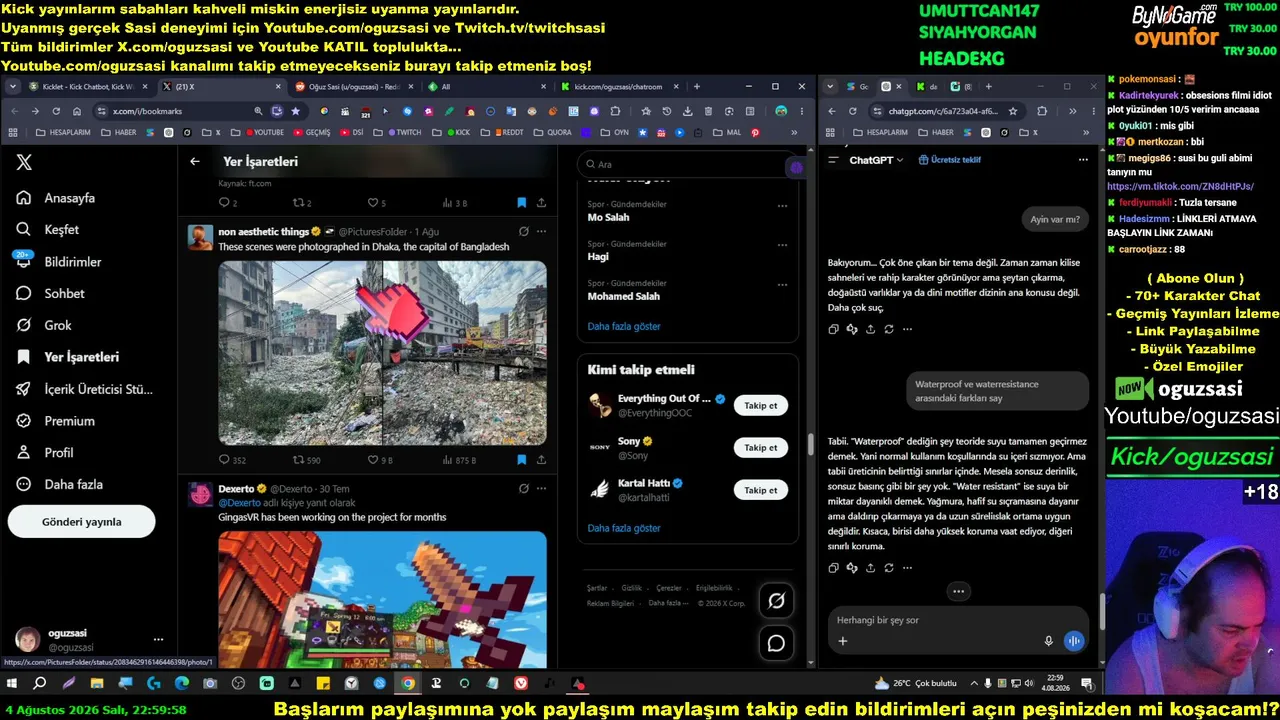Click the Ücretsiz teklif link in ChatGPT
1280x720 pixels.
click(x=950, y=160)
